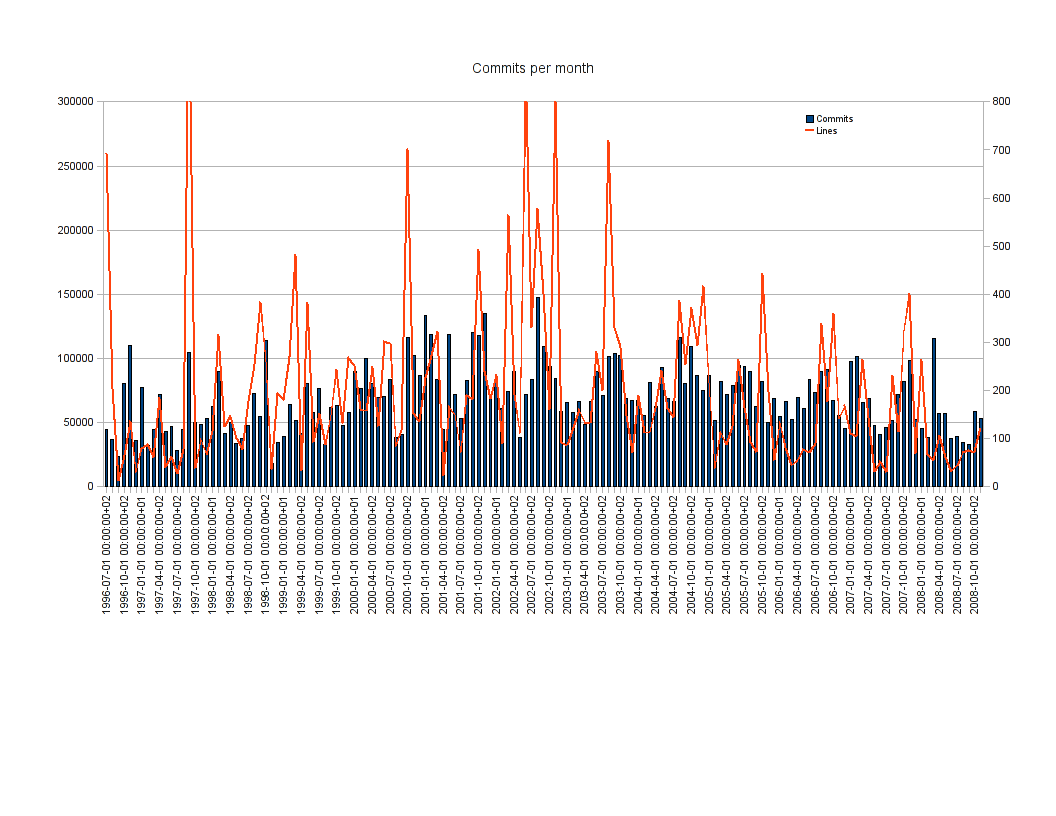Click the last blue bar at chart's right
This screenshot has height=816, width=1056.
(981, 453)
